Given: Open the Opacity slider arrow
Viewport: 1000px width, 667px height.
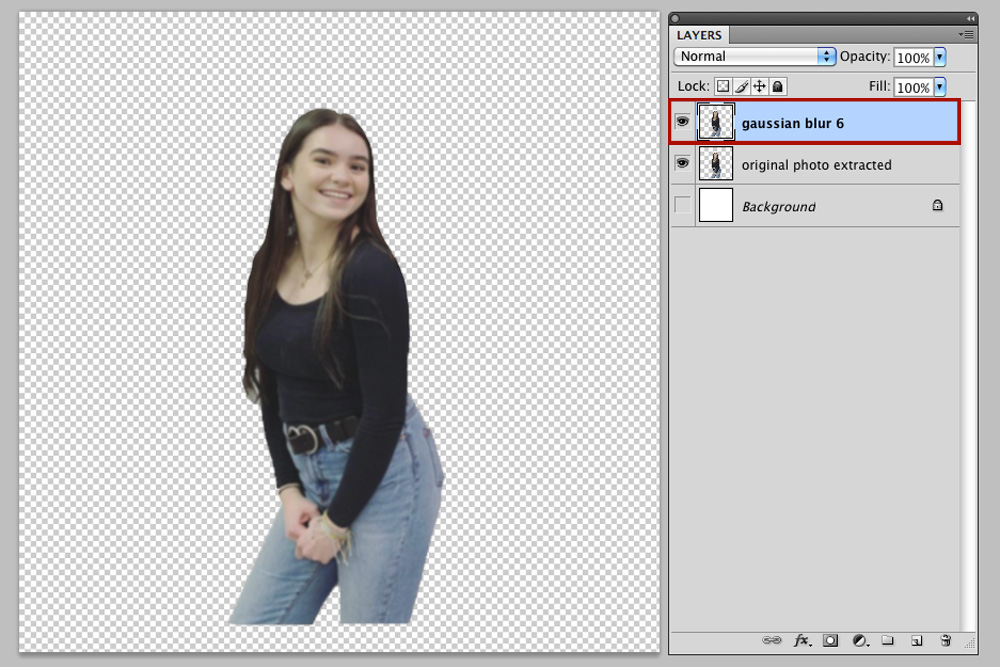Looking at the screenshot, I should 939,57.
